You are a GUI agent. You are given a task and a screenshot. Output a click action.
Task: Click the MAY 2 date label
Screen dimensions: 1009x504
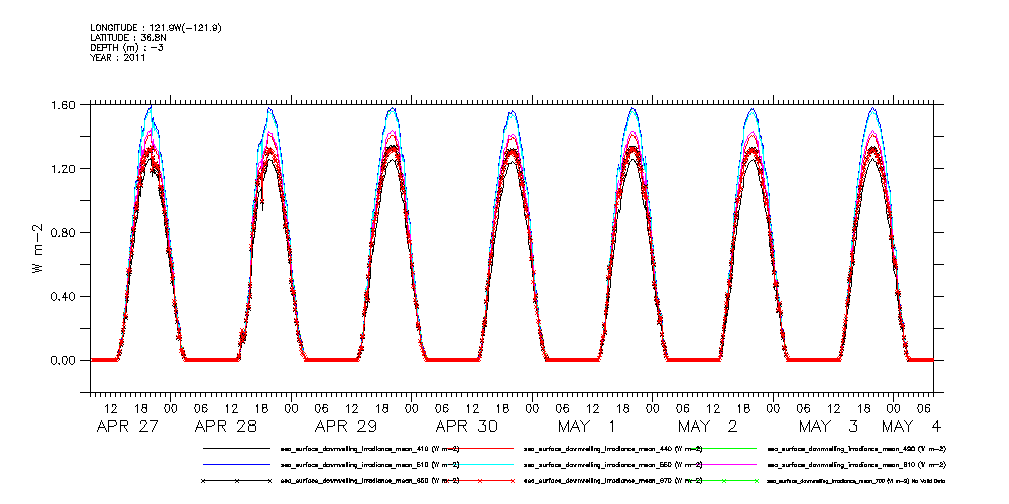(708, 426)
